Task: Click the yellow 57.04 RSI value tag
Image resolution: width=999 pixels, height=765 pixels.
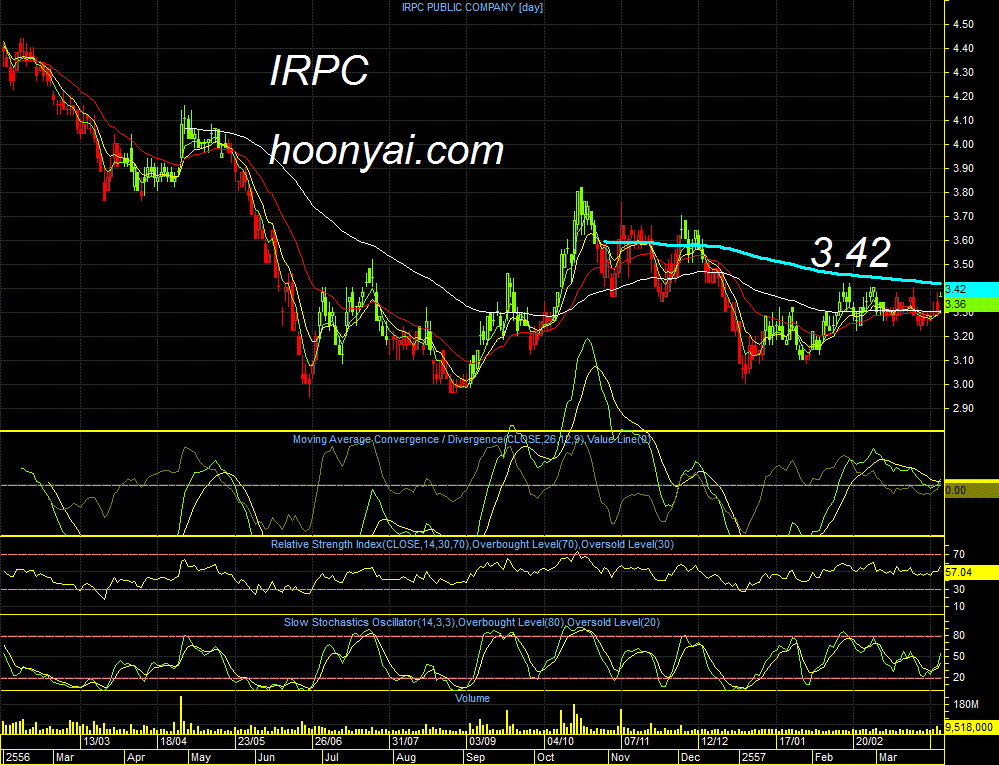Action: point(970,573)
